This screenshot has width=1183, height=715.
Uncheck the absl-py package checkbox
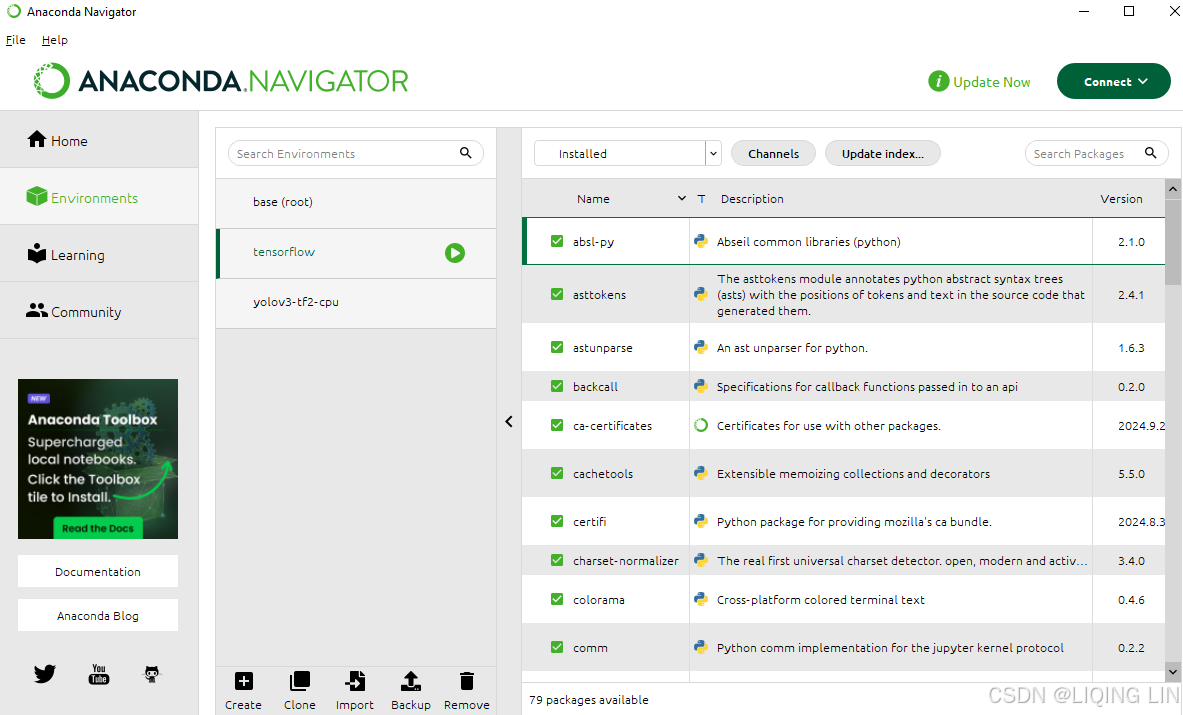557,241
